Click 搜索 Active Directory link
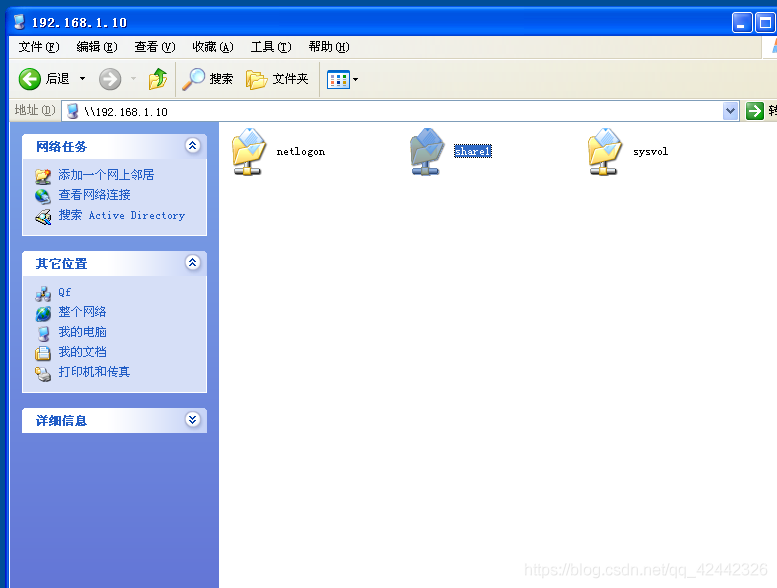Screen dimensions: 777x588 122,215
